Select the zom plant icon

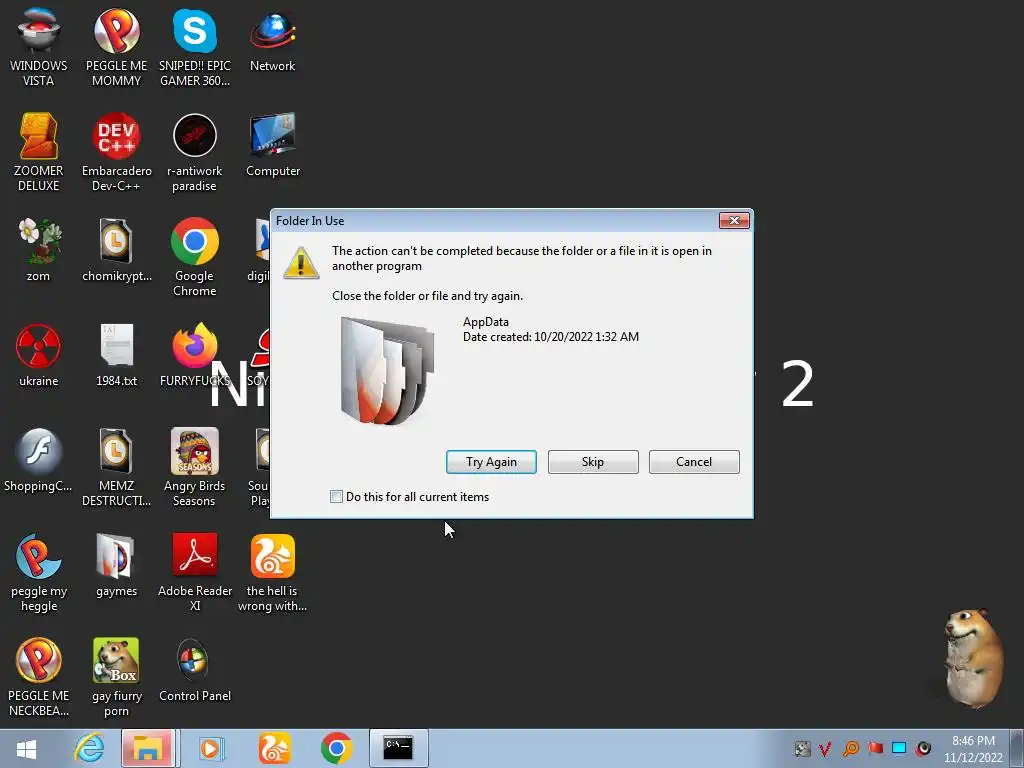(x=39, y=250)
